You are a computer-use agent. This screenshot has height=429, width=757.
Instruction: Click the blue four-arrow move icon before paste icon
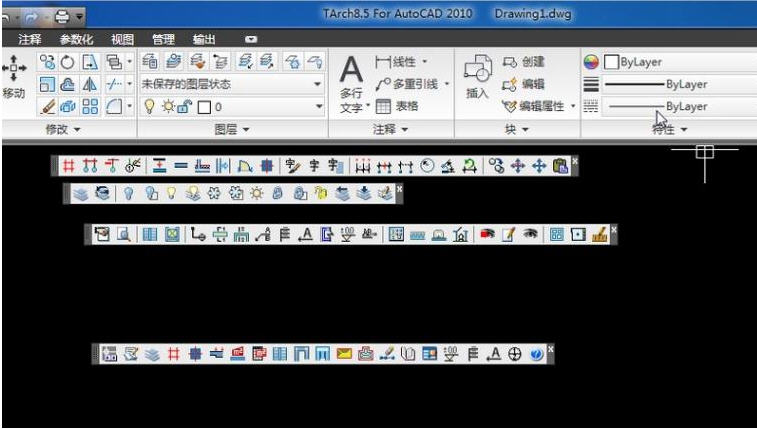539,166
